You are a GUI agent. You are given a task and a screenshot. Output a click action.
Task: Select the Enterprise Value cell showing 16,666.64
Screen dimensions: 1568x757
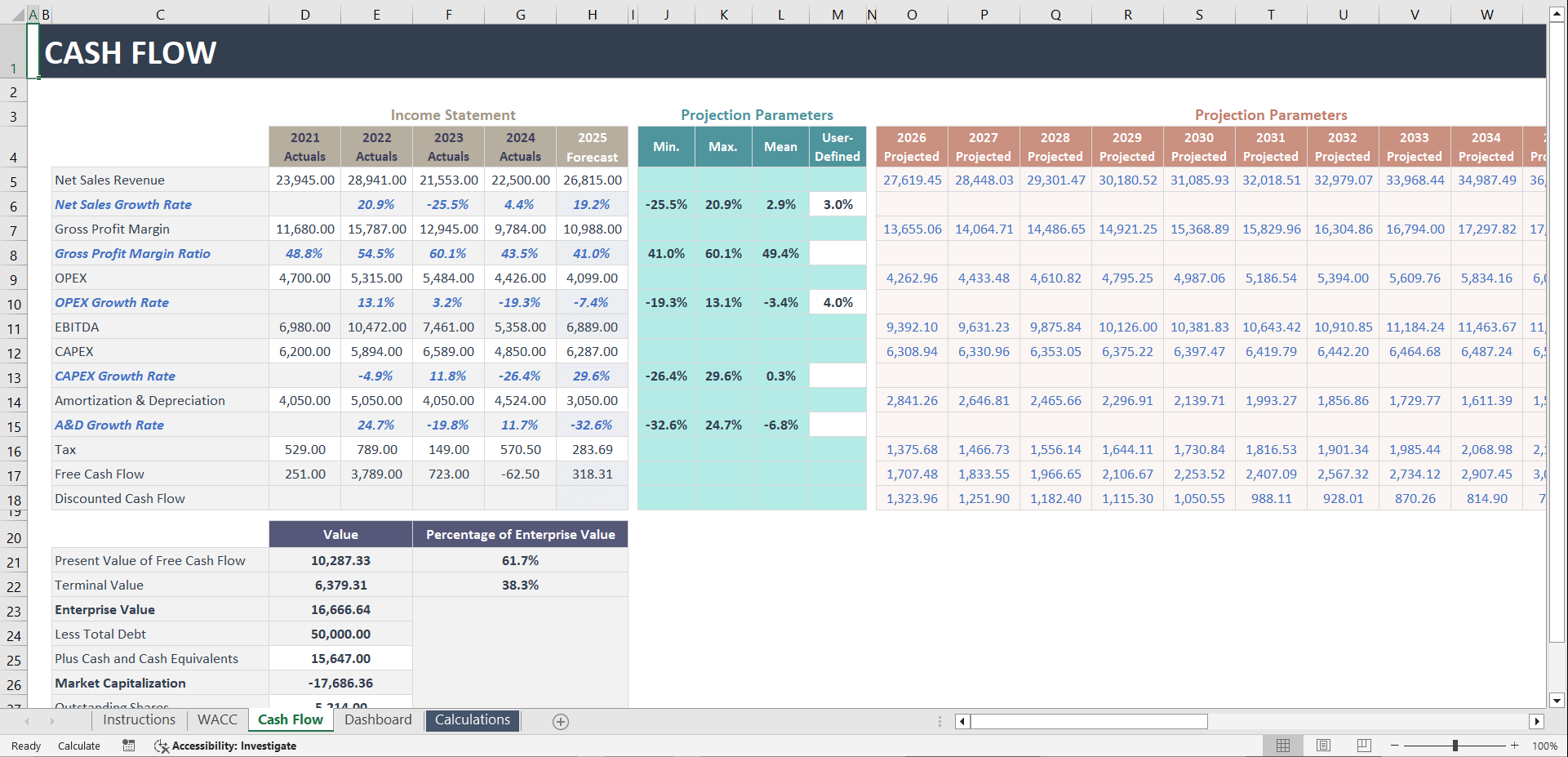340,609
